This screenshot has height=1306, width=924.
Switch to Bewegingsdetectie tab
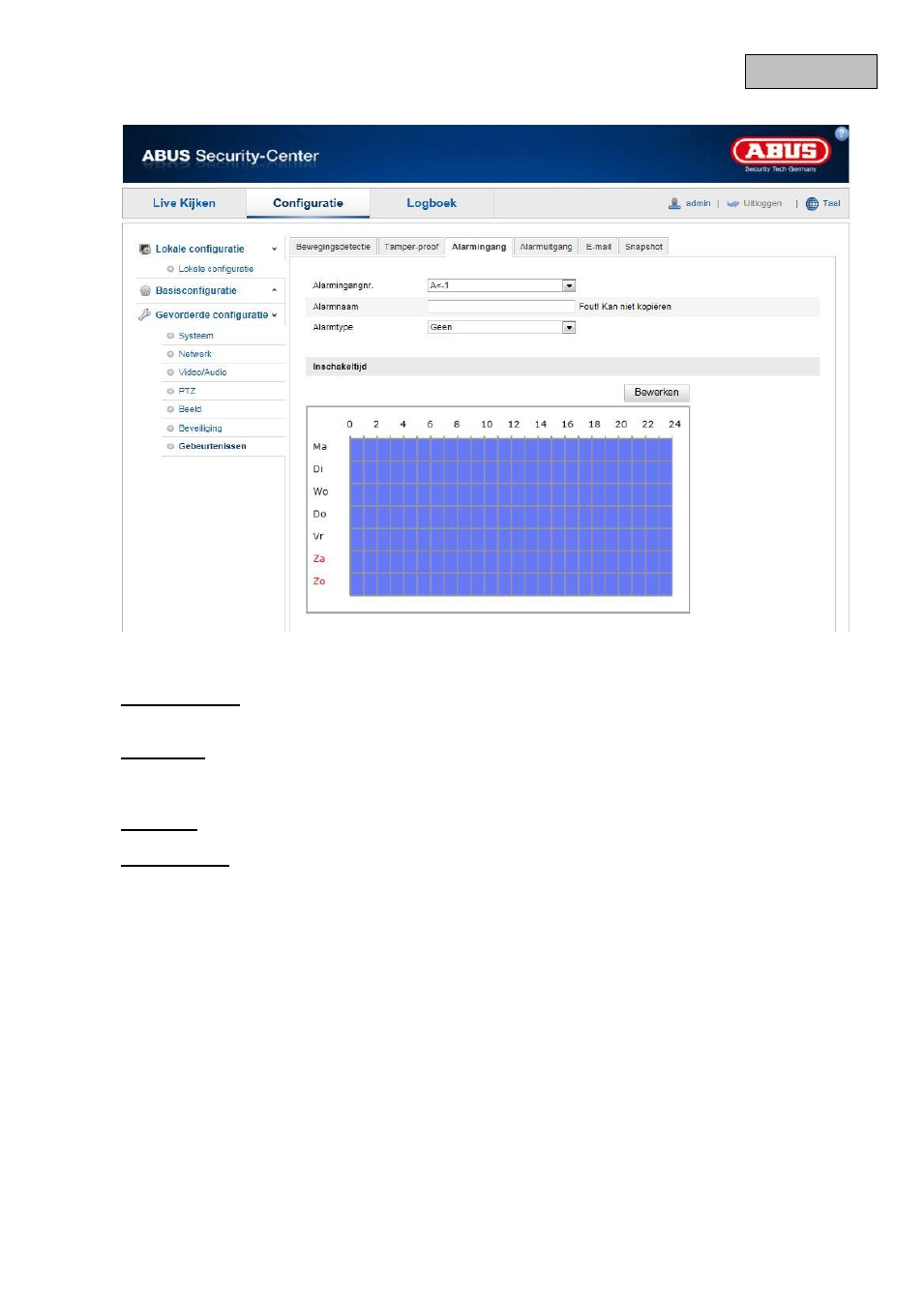click(x=333, y=247)
